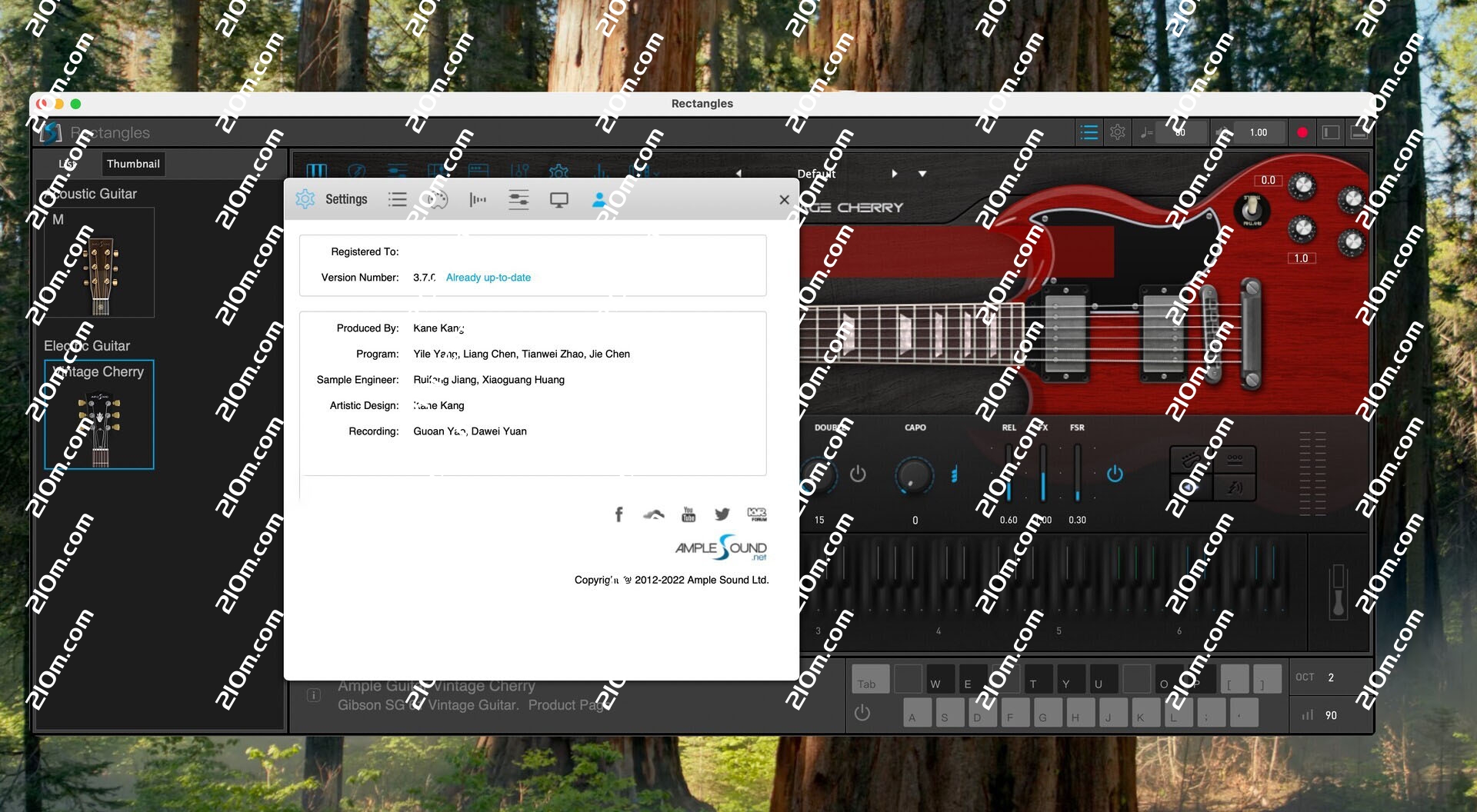Click the OCT octave value 2
Image resolution: width=1477 pixels, height=812 pixels.
[1331, 677]
